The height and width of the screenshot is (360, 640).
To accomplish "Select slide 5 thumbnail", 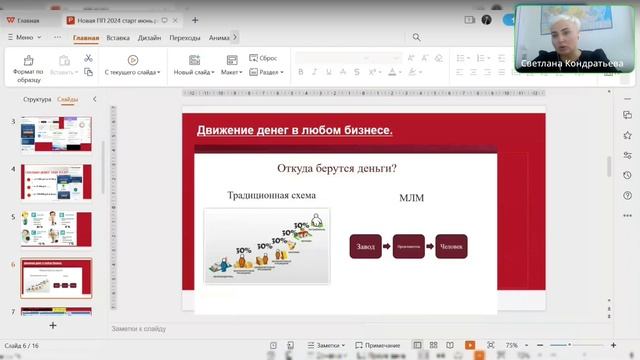I will pyautogui.click(x=56, y=229).
